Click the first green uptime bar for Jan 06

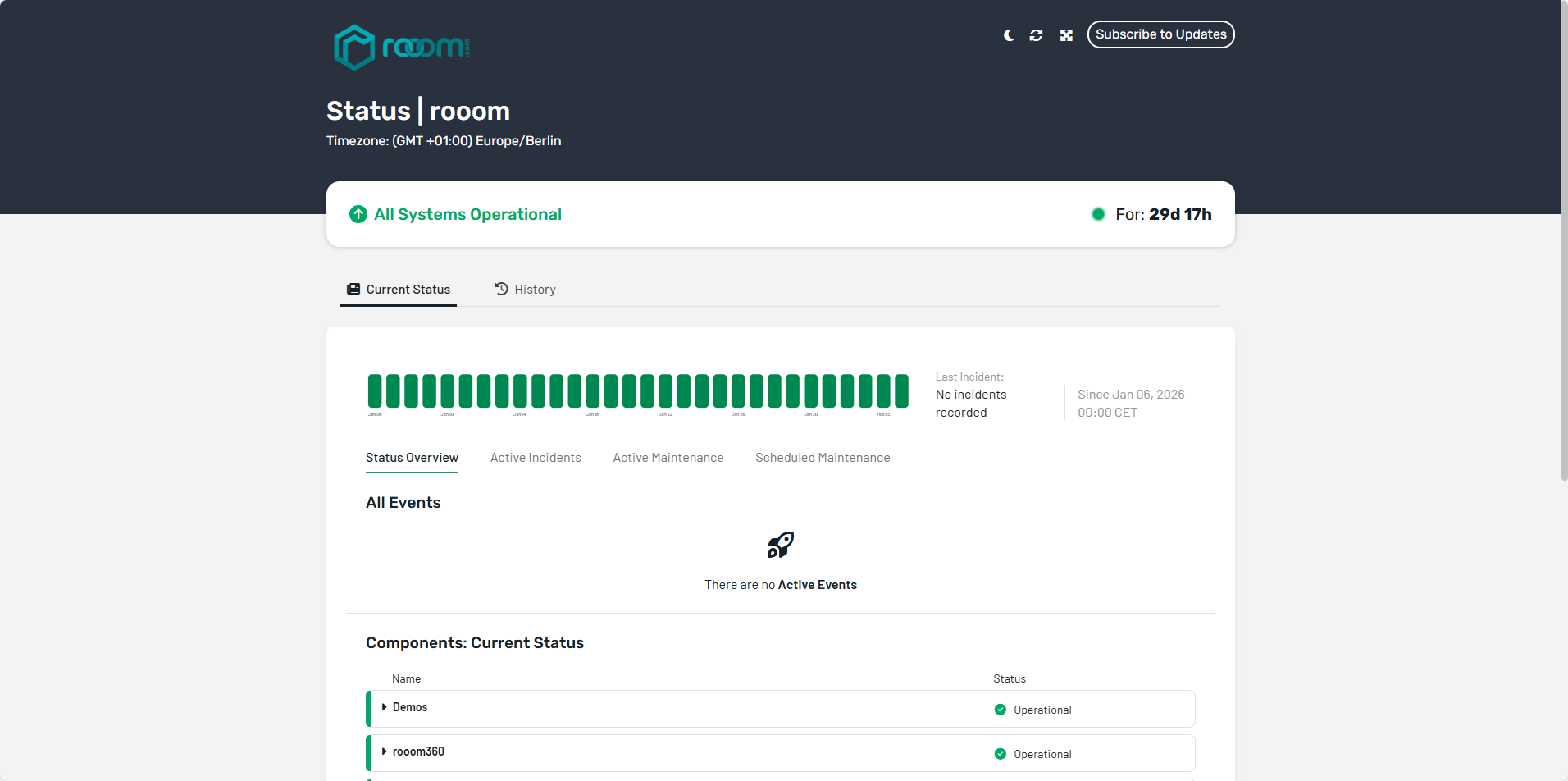tap(375, 390)
